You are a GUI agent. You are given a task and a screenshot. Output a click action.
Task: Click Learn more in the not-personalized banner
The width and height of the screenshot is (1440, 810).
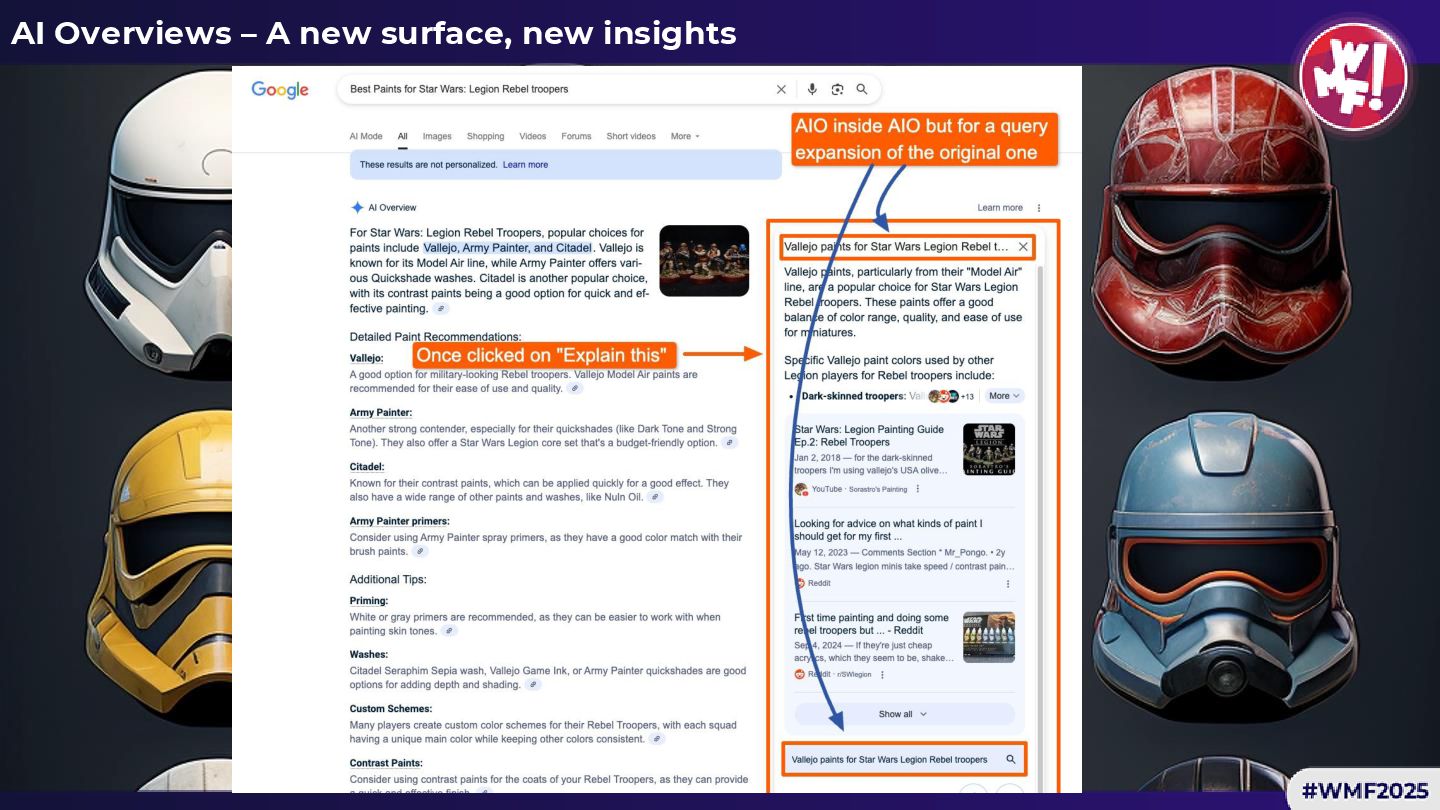click(x=525, y=165)
